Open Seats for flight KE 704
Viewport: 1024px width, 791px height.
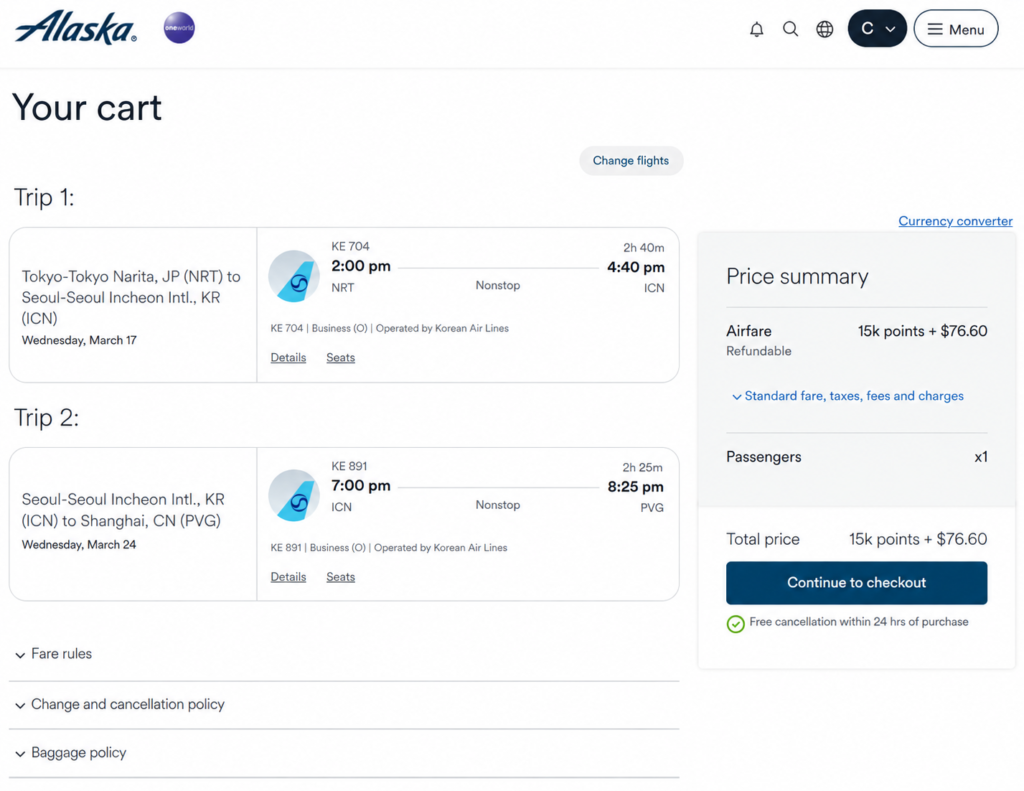[x=340, y=357]
